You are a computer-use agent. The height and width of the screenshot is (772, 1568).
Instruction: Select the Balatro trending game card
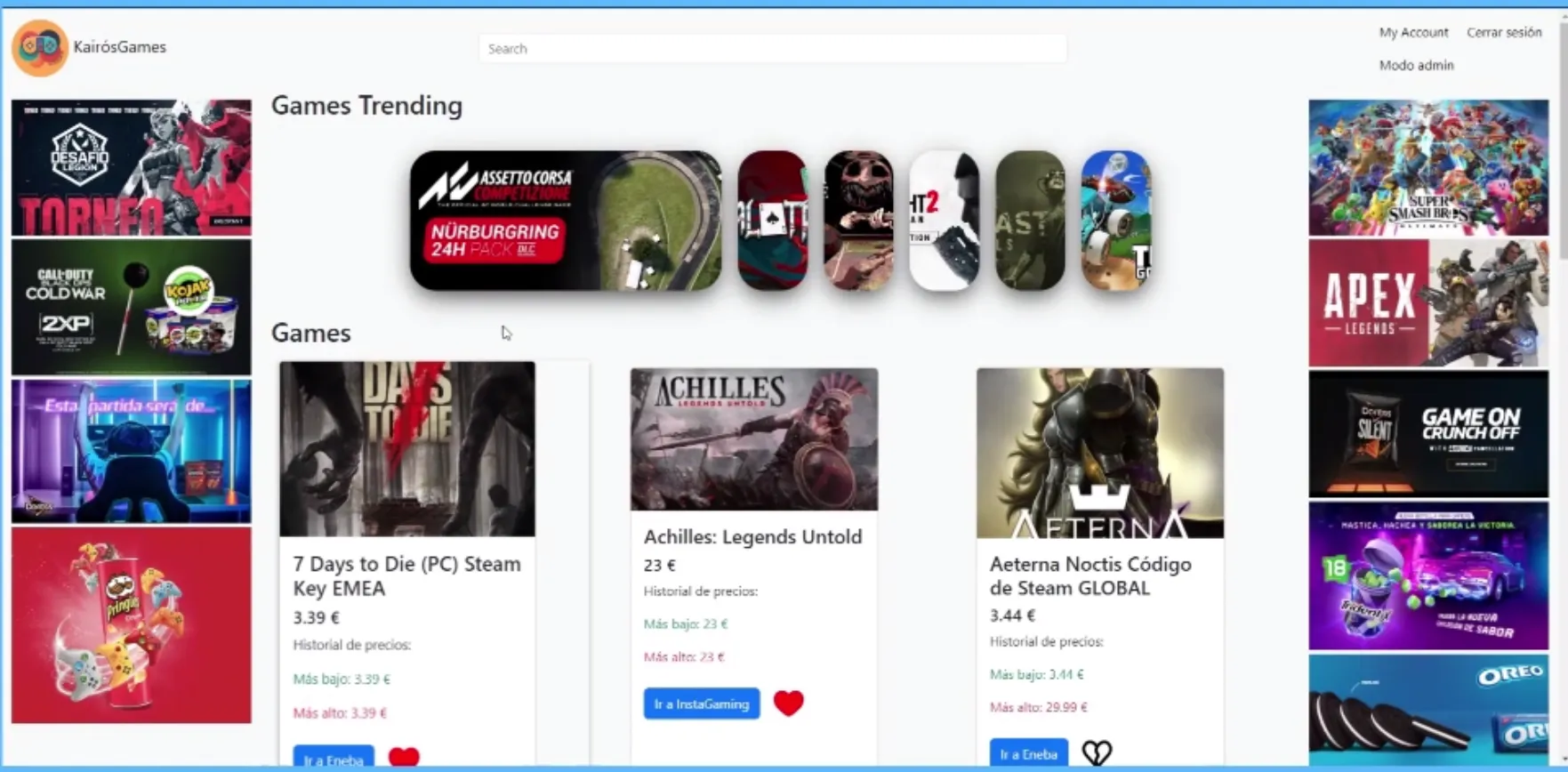[772, 220]
